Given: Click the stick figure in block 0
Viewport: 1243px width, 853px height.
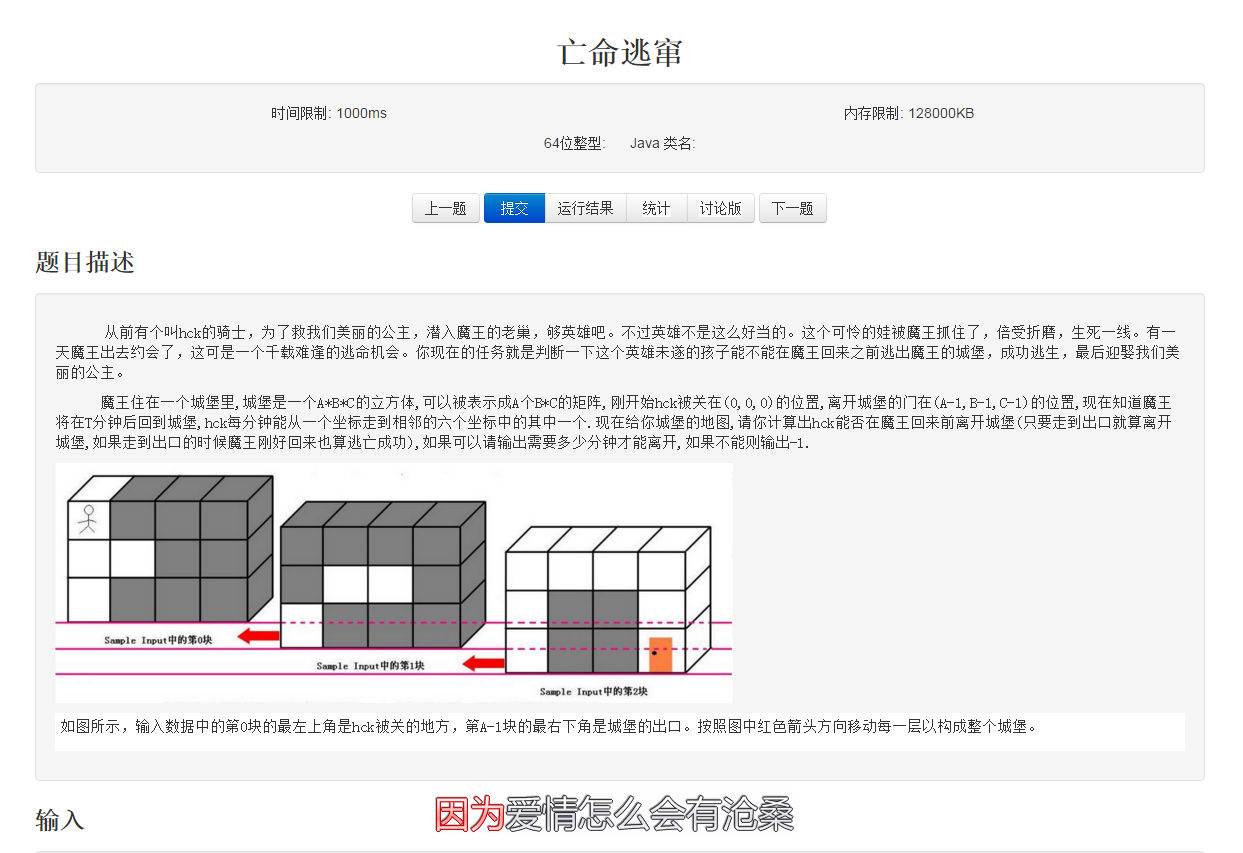Looking at the screenshot, I should (x=88, y=519).
